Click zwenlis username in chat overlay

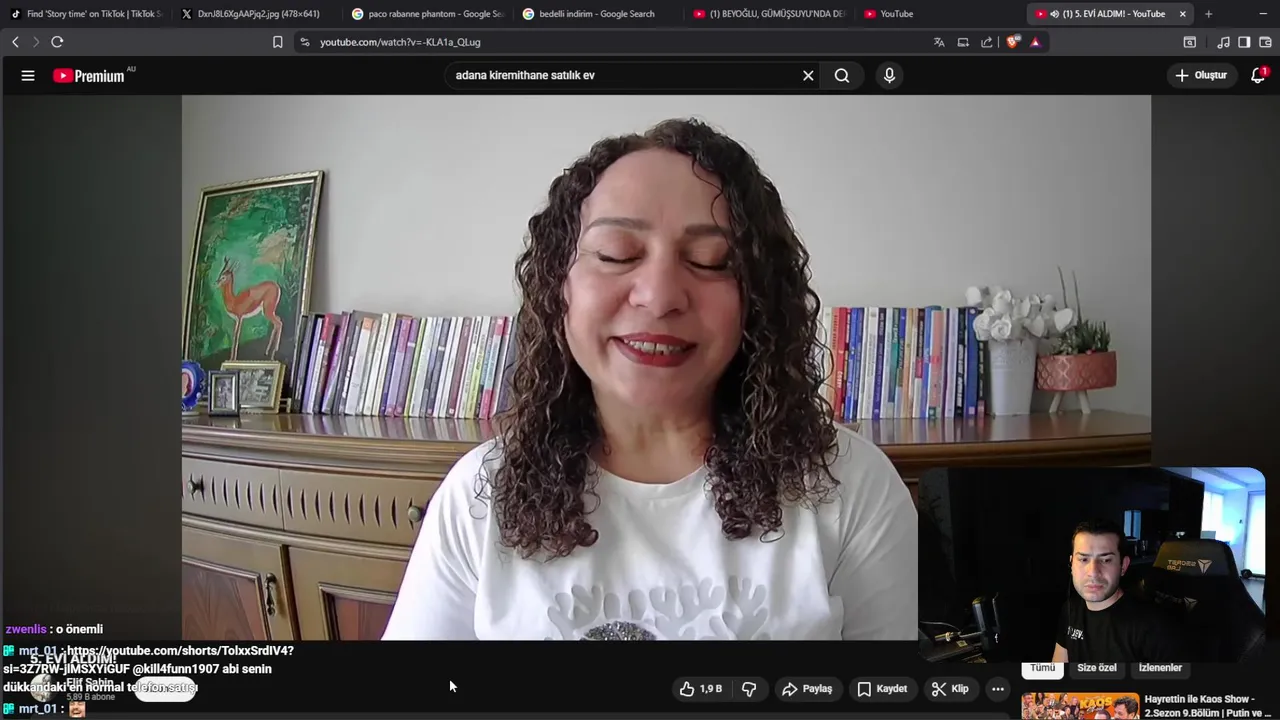coord(26,629)
